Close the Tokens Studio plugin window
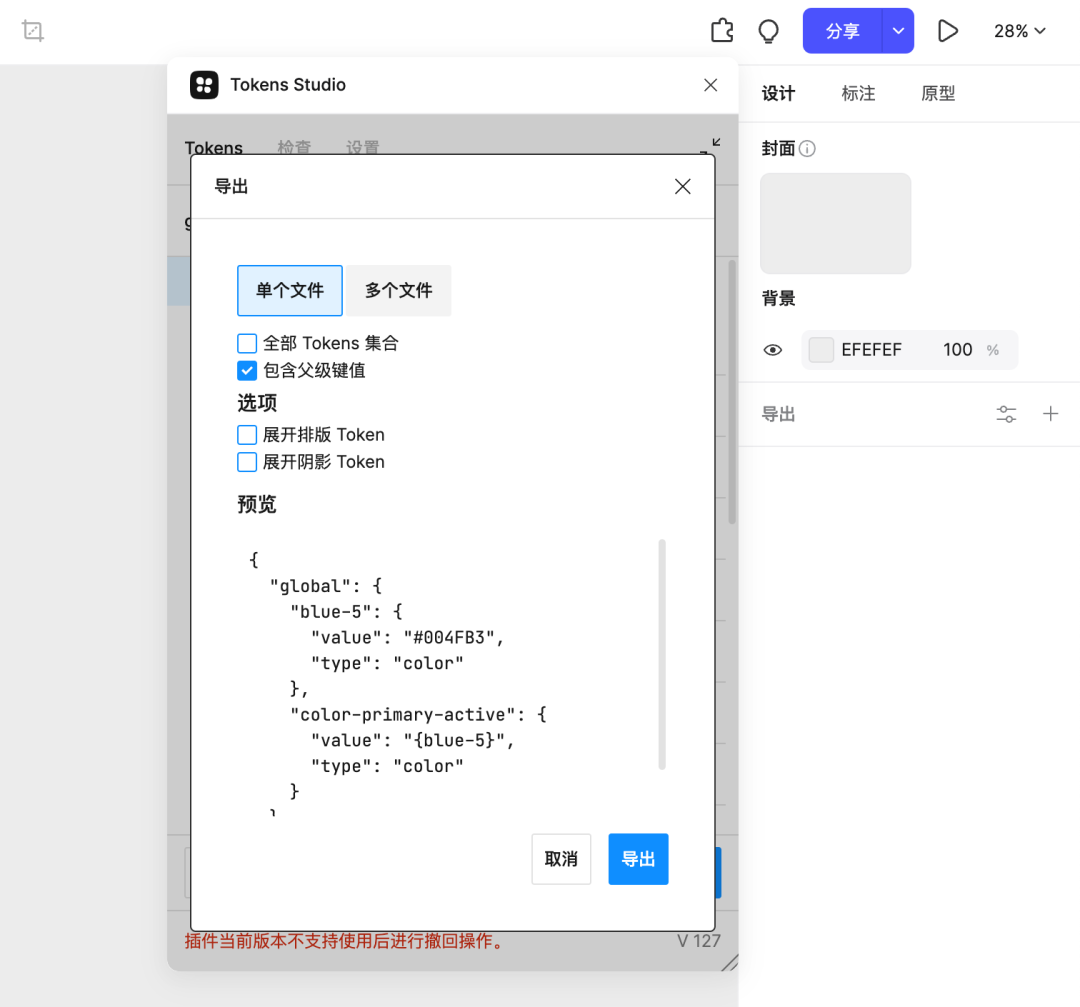 coord(710,85)
